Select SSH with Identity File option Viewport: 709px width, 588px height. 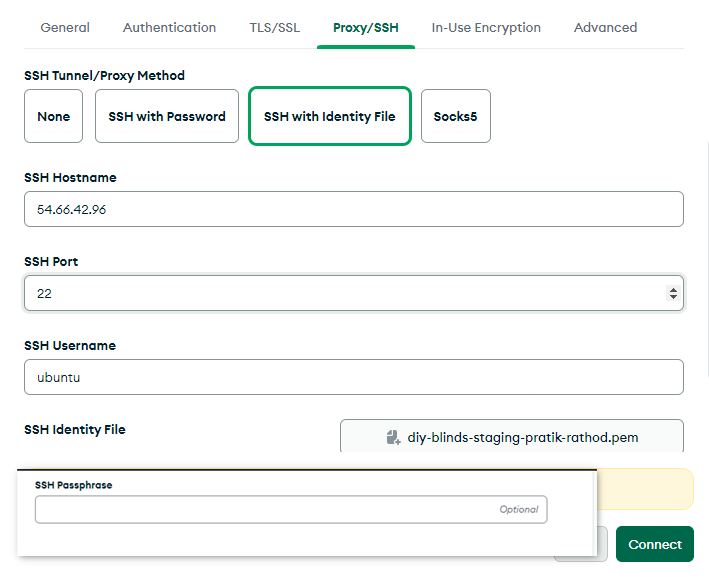[329, 116]
